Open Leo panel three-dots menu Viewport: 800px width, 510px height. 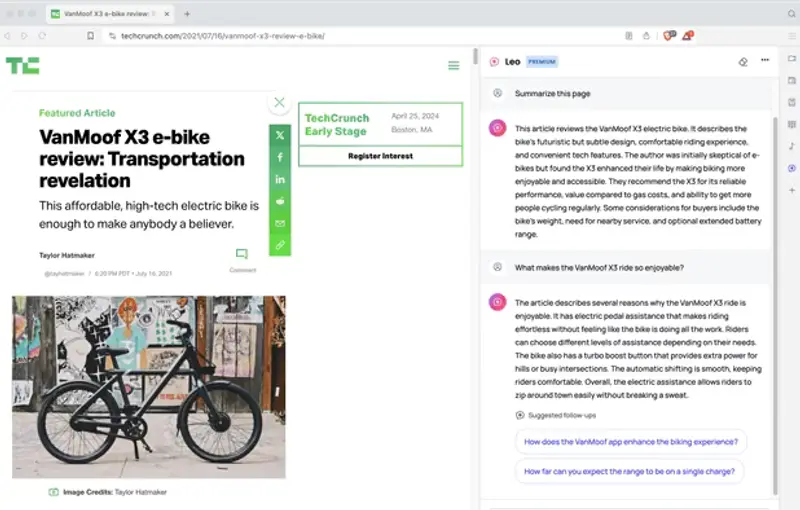(765, 60)
